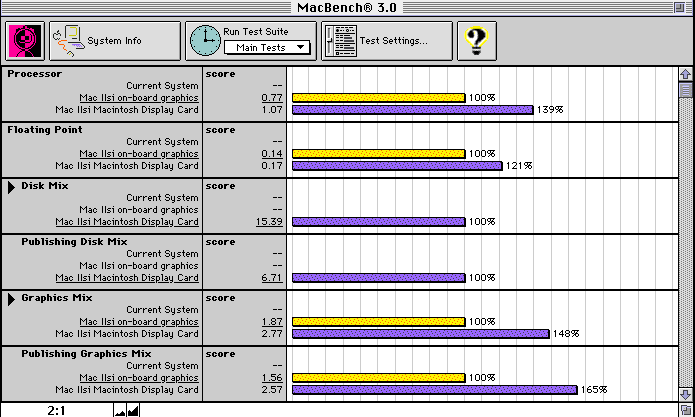
Task: Select Current System row under Disk Mix
Action: [x=162, y=198]
